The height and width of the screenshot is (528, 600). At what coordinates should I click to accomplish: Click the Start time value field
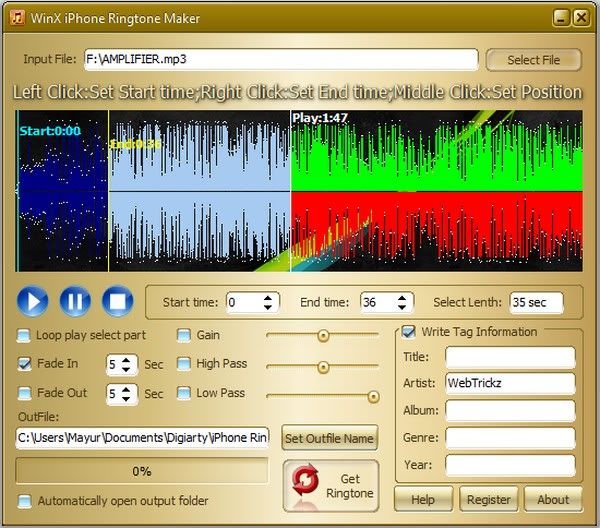[x=245, y=302]
